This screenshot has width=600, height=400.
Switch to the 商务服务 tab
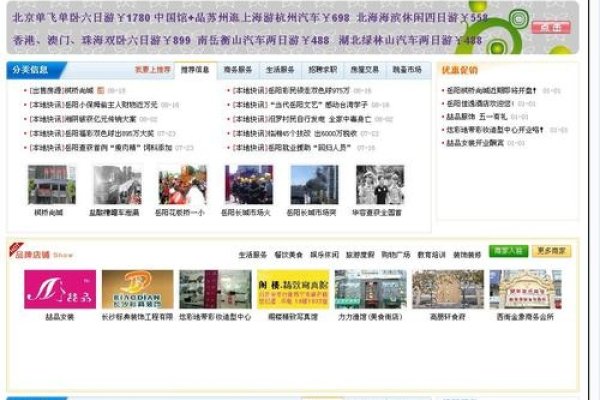237,71
